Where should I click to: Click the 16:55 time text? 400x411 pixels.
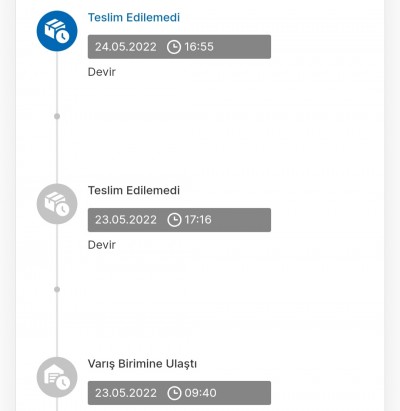point(199,47)
